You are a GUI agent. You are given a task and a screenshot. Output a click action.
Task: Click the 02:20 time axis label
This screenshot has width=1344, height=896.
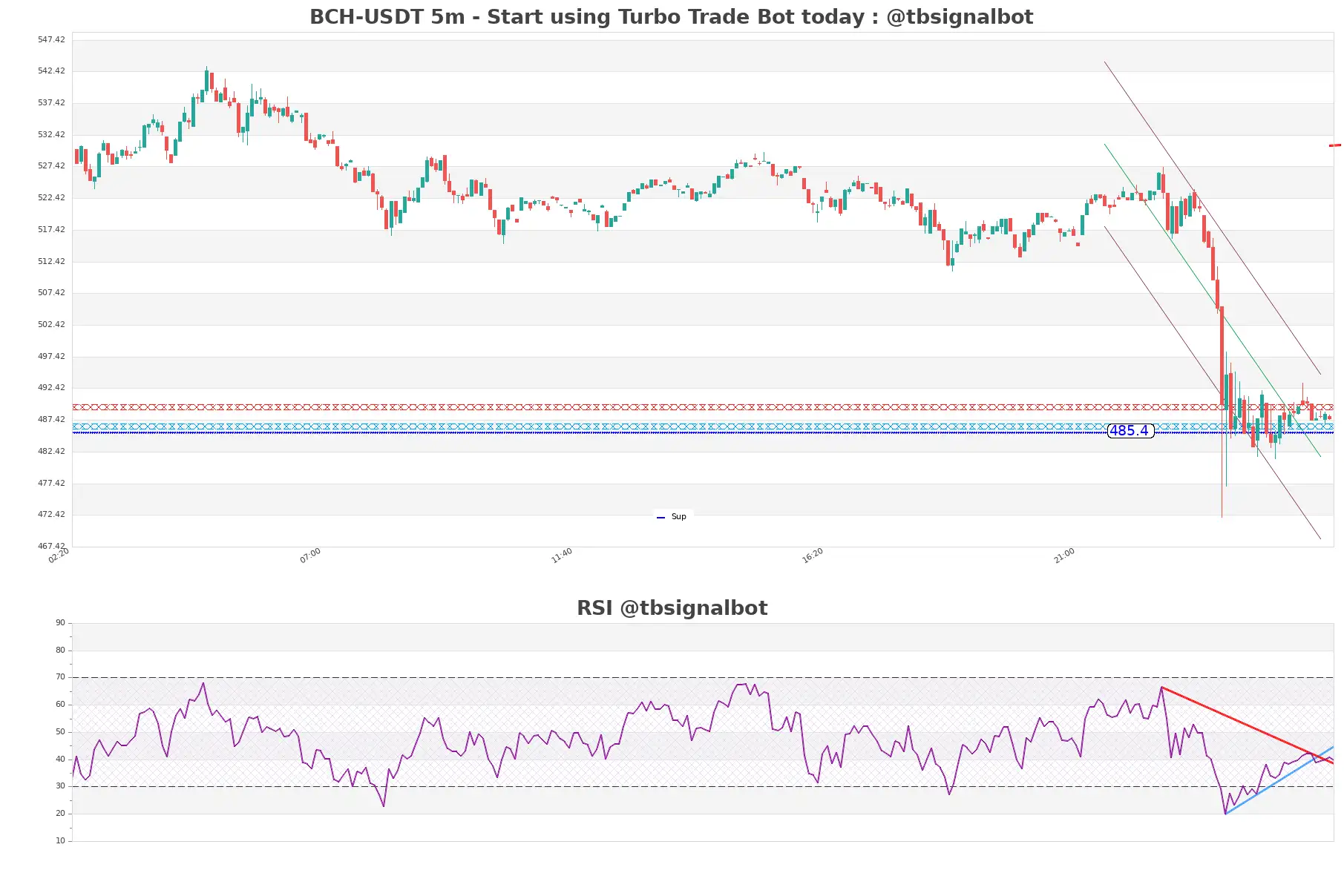pos(59,556)
